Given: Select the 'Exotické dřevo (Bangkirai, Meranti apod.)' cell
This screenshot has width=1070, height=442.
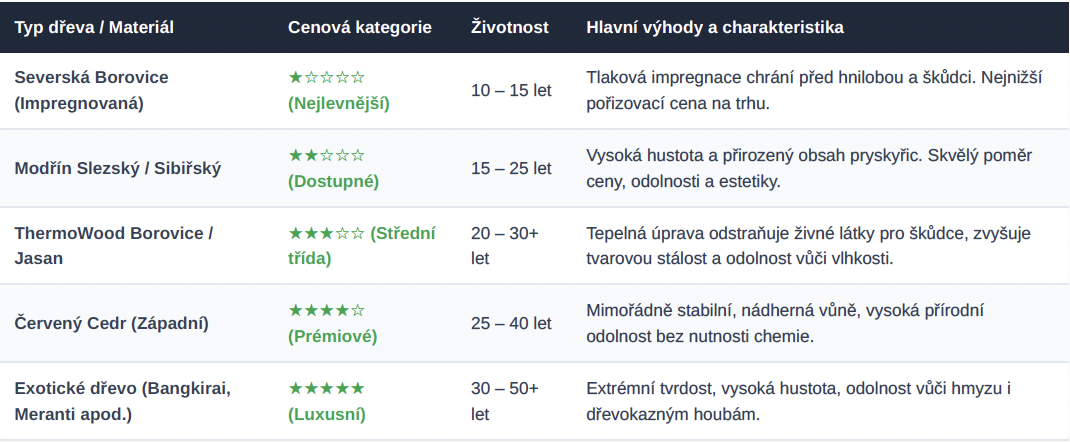Looking at the screenshot, I should pyautogui.click(x=123, y=401).
